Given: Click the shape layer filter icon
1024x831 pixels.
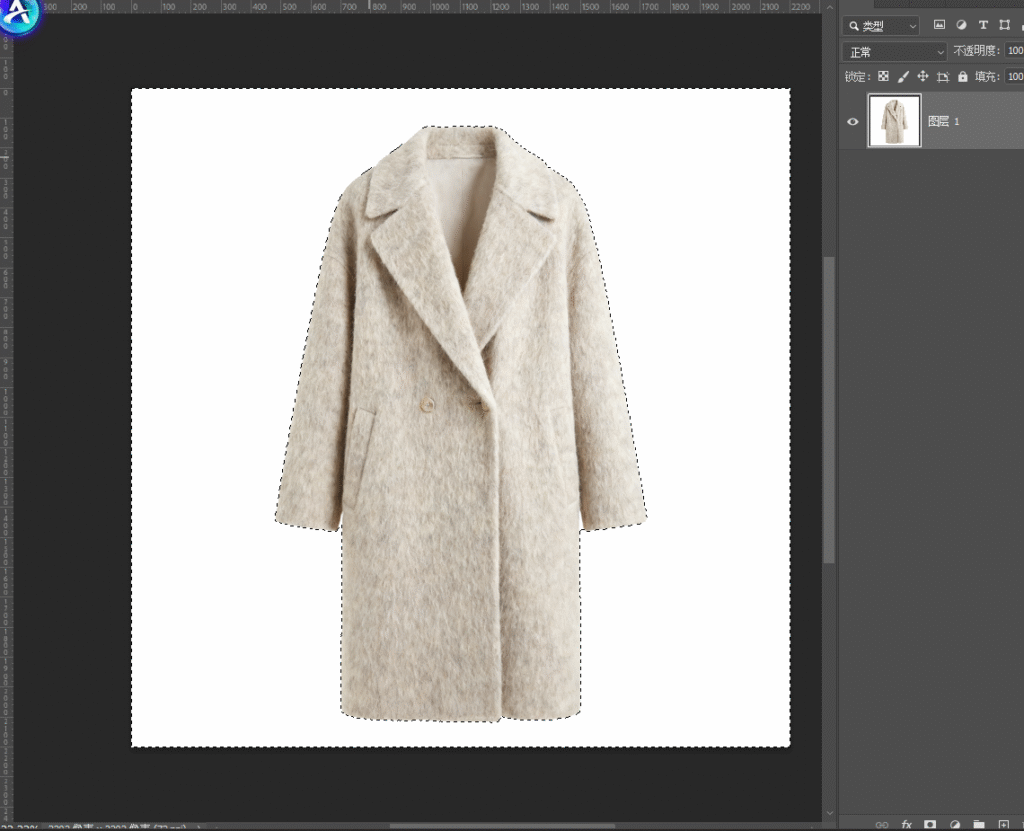Looking at the screenshot, I should (1004, 25).
